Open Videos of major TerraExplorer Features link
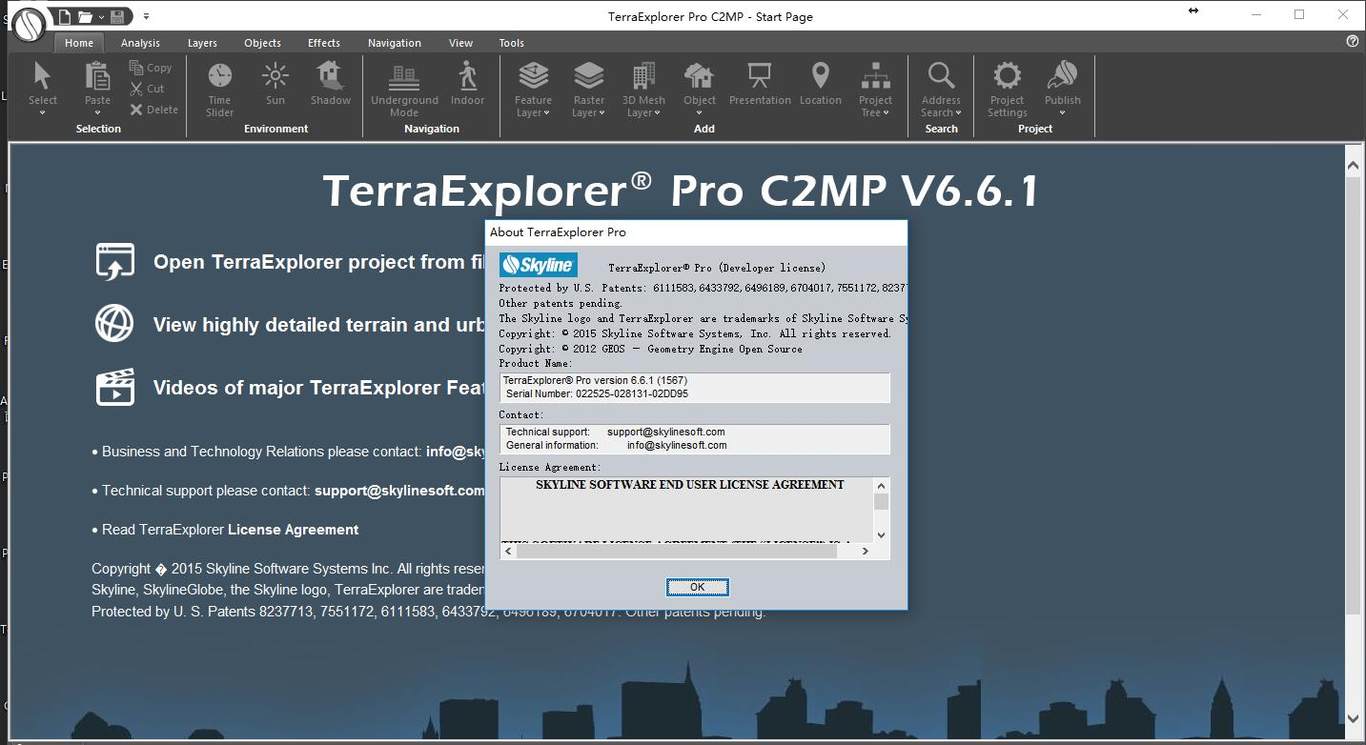 point(318,388)
